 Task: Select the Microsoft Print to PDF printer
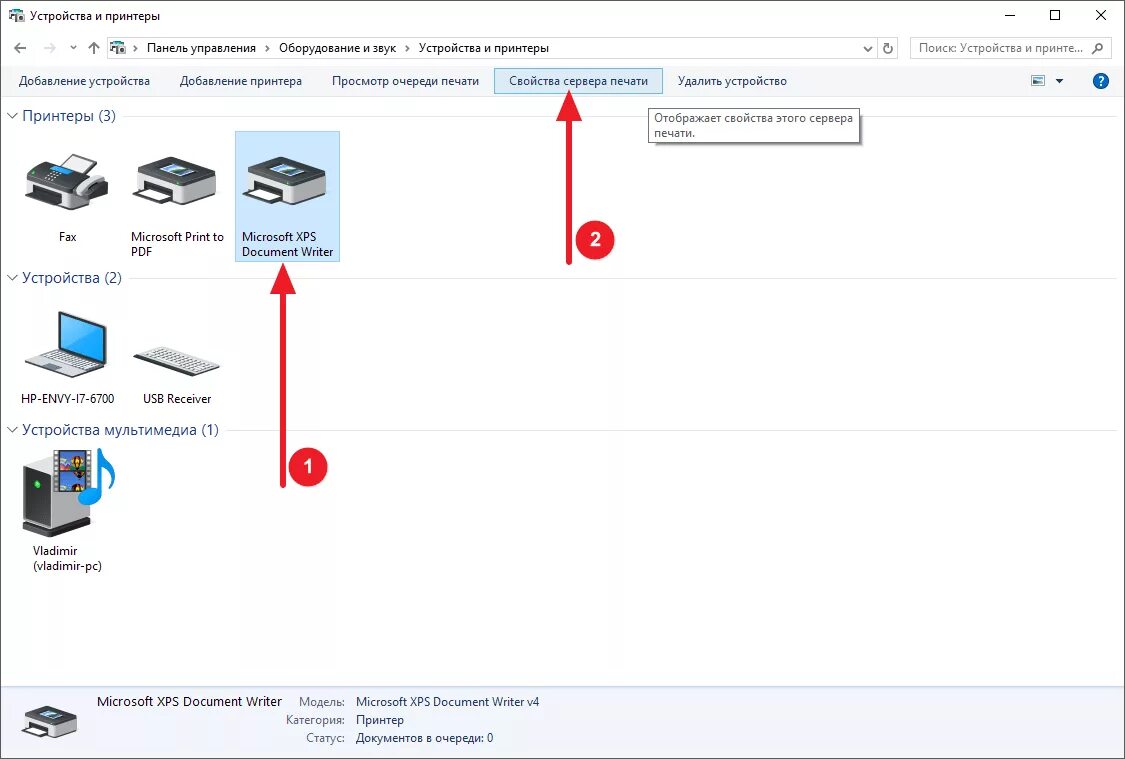[x=176, y=182]
